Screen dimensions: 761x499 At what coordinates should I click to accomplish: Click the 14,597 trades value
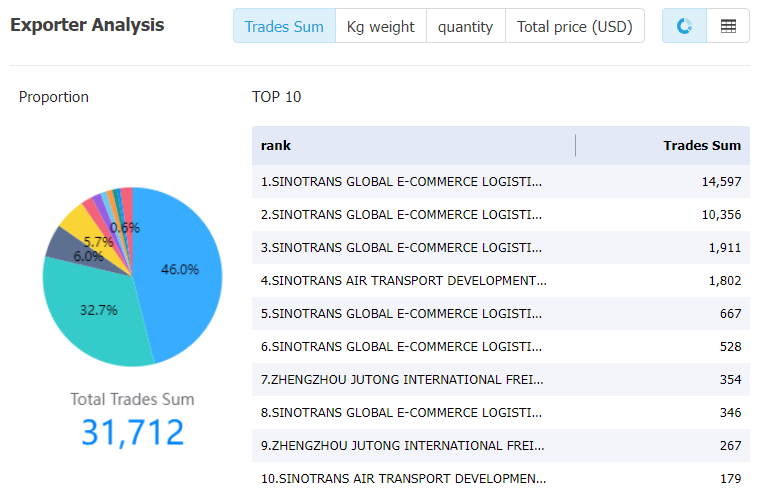tap(721, 182)
